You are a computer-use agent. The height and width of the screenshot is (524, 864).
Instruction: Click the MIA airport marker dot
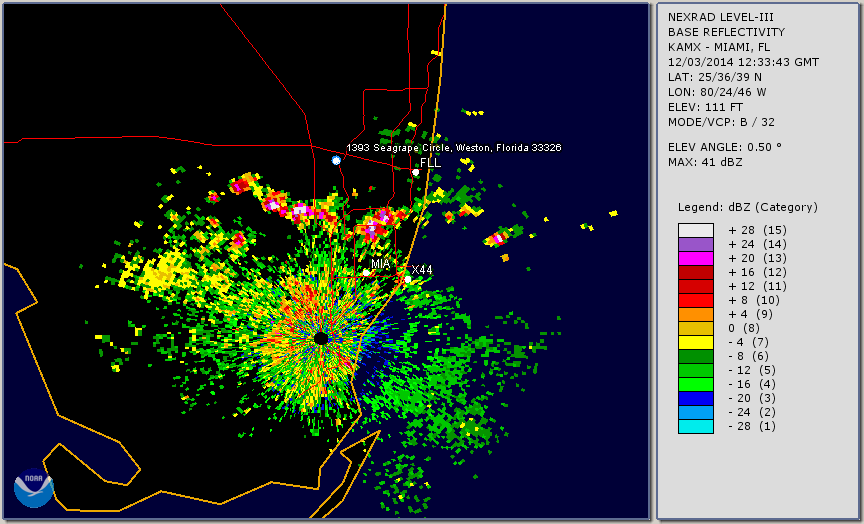(366, 272)
